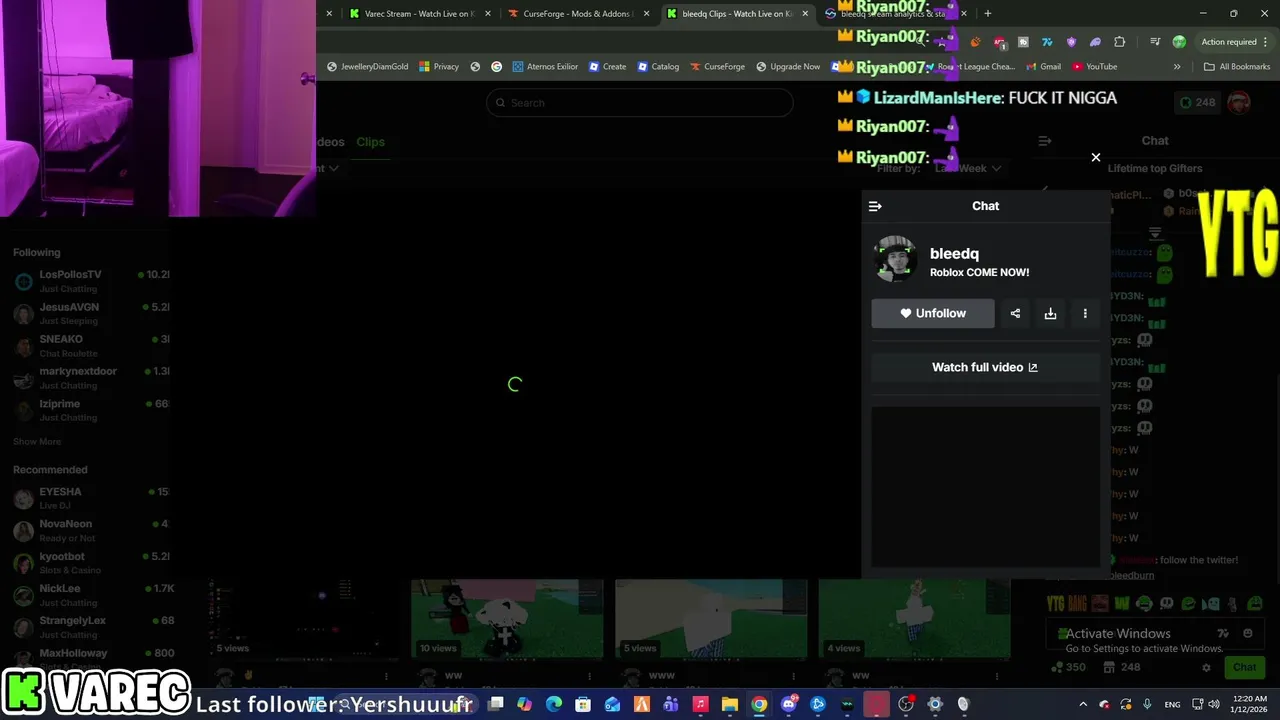Open the Catalog bookmark

click(x=658, y=67)
